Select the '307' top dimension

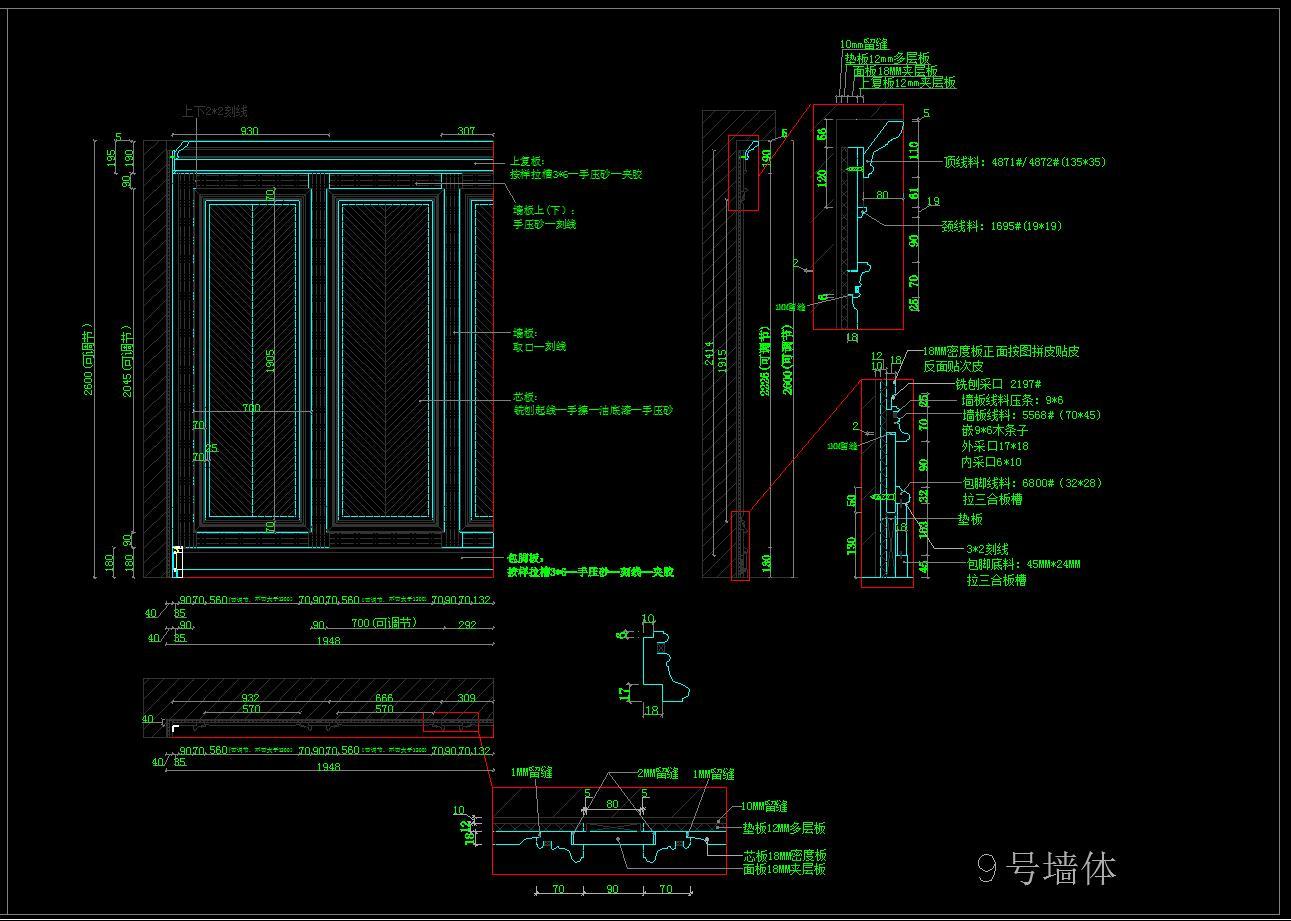click(467, 131)
